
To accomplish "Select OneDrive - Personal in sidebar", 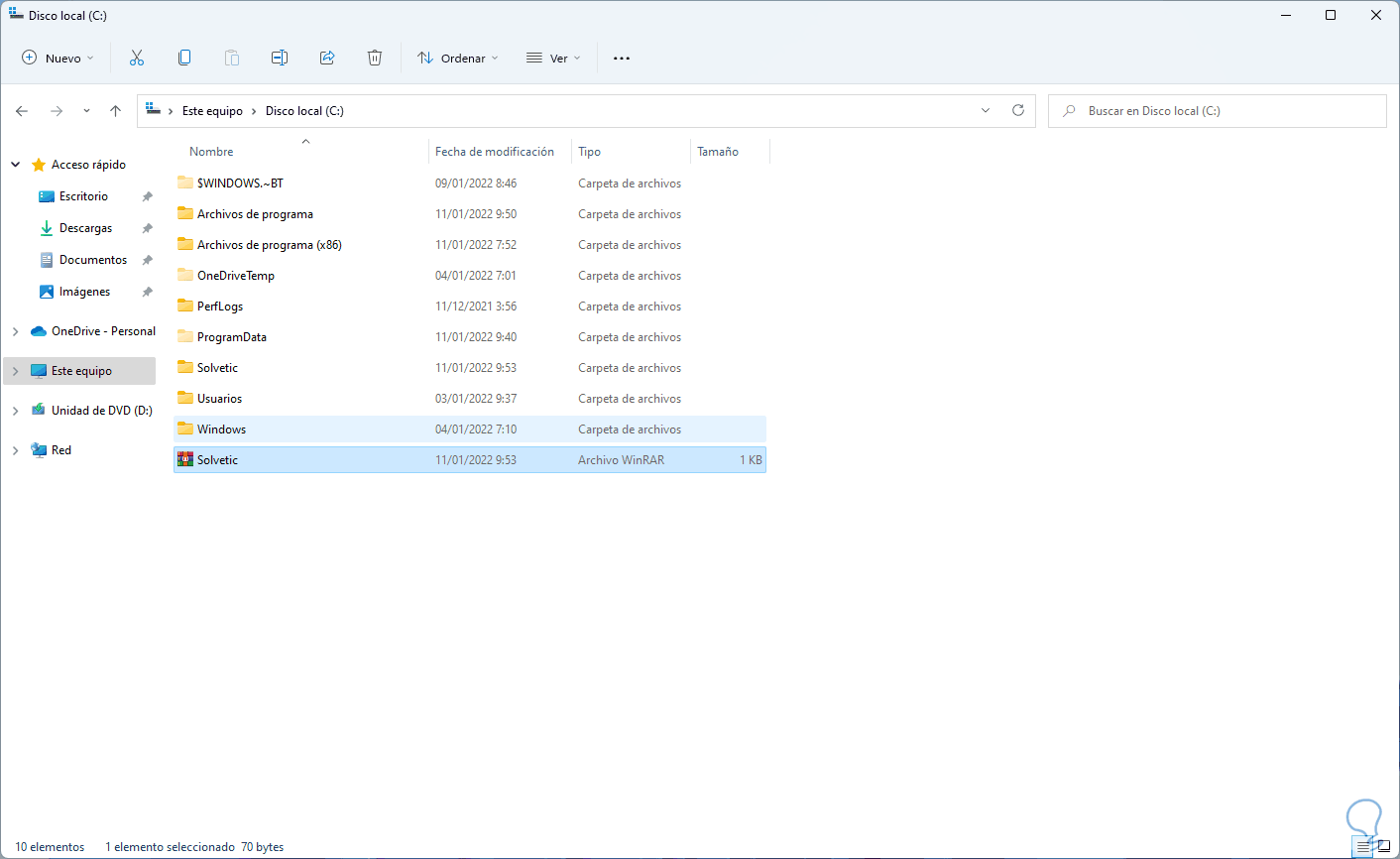I will point(104,331).
